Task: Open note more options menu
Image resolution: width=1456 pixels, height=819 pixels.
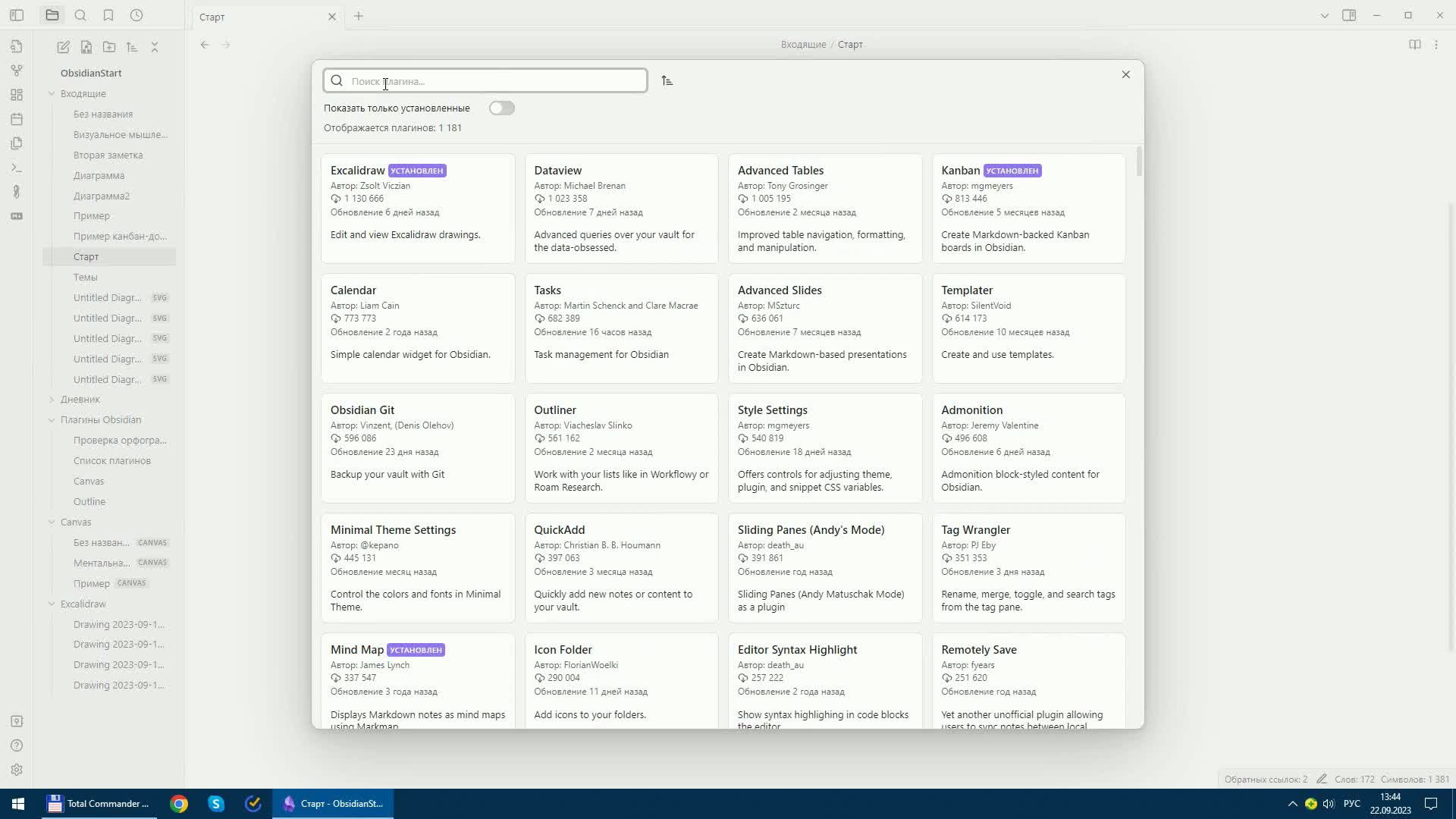Action: click(x=1436, y=45)
